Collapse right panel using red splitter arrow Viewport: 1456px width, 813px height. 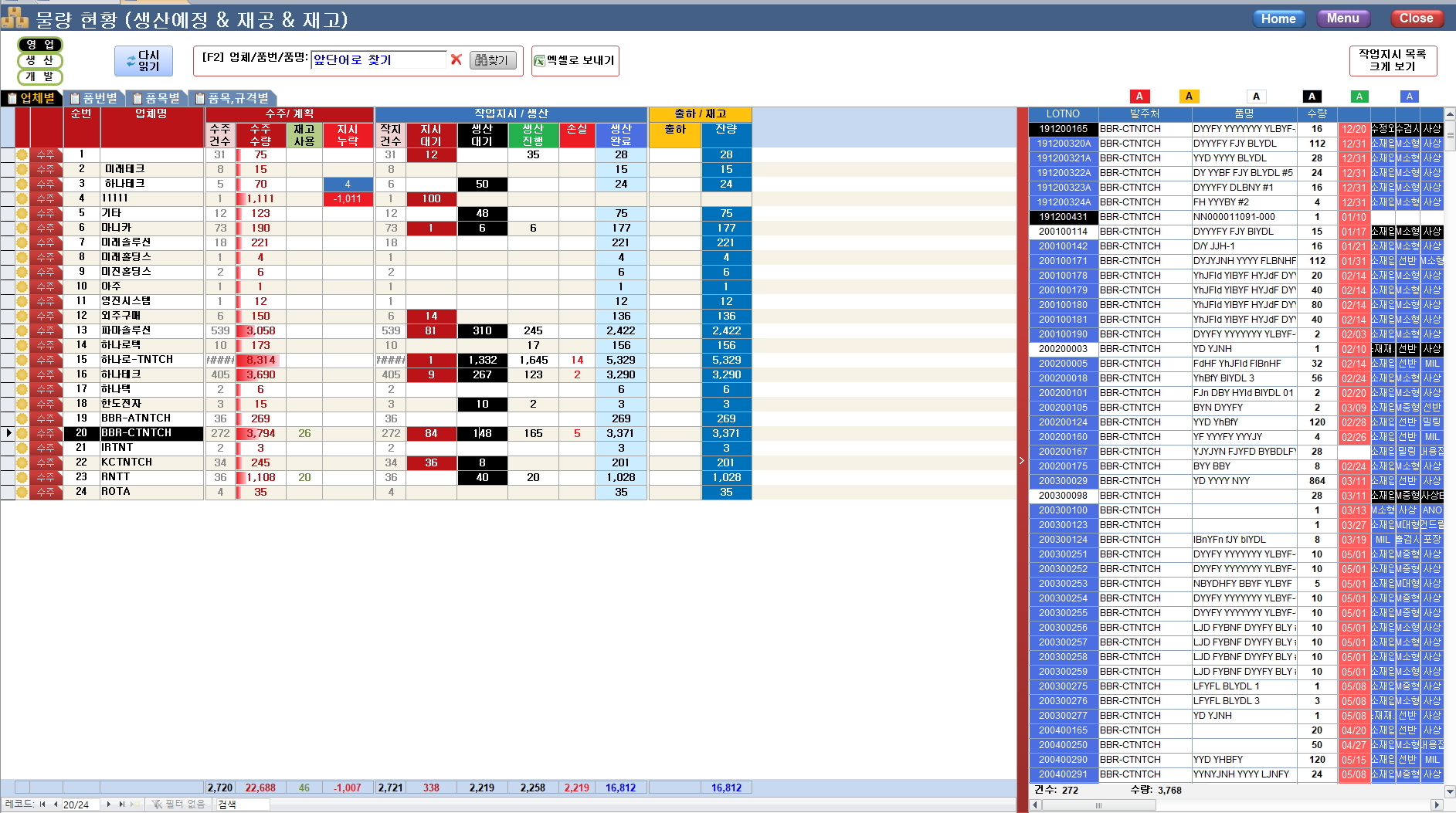(x=1022, y=460)
